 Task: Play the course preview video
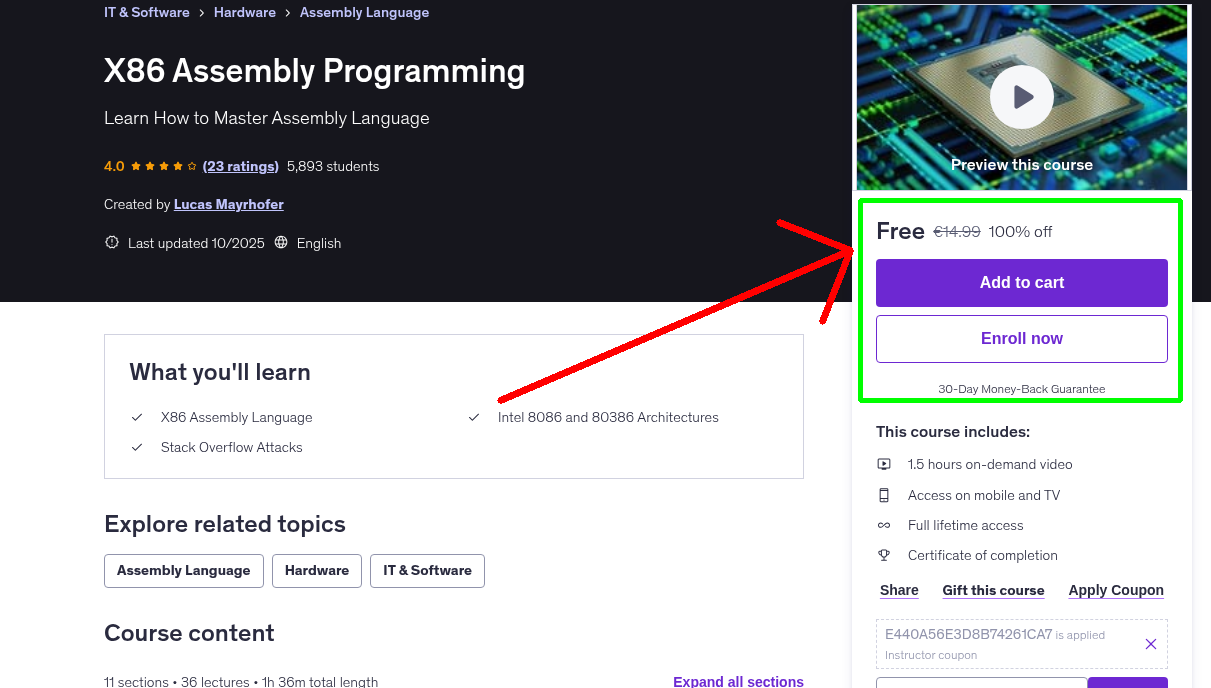[x=1021, y=96]
